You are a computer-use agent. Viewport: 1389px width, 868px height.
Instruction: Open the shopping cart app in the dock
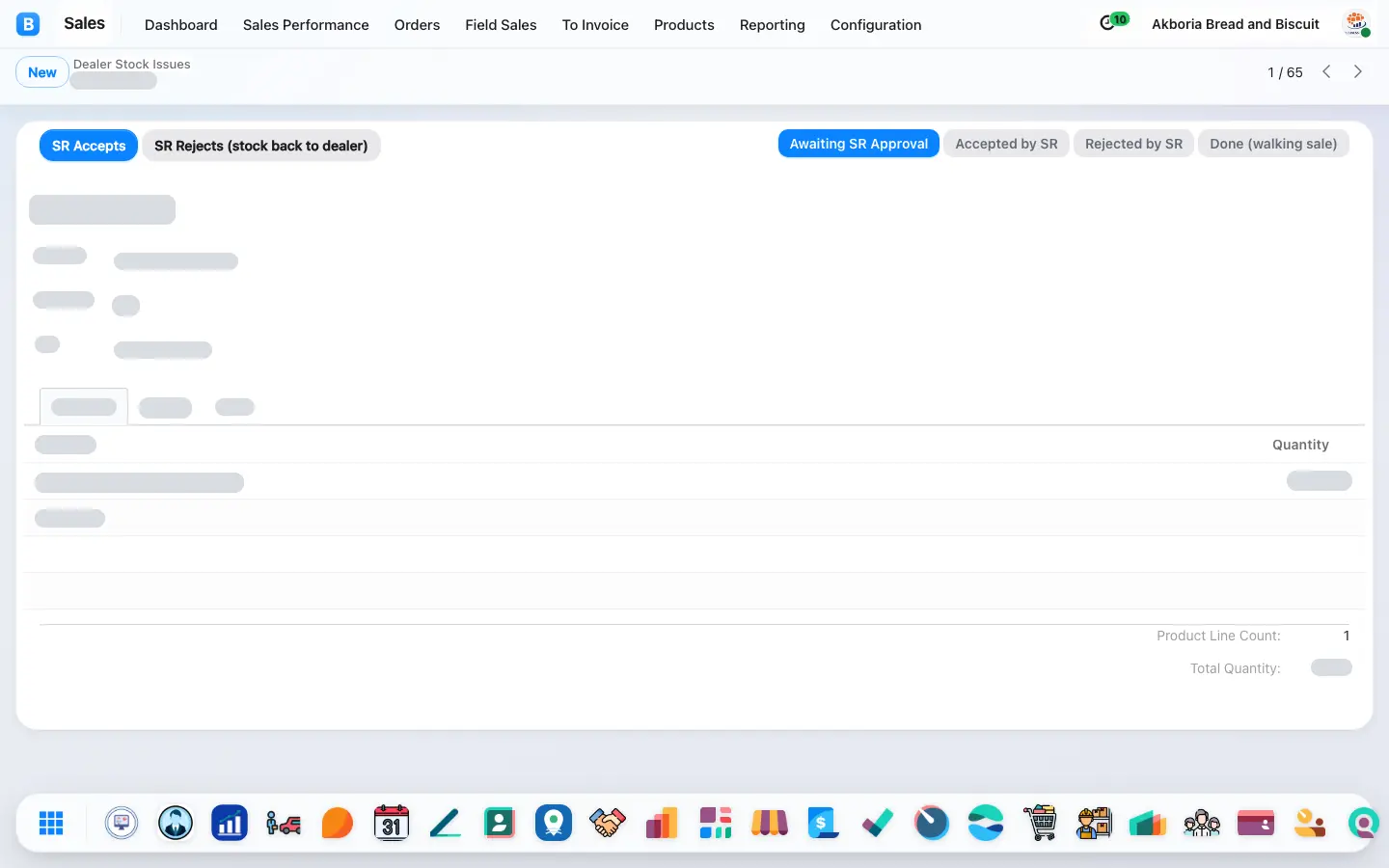[x=1040, y=823]
